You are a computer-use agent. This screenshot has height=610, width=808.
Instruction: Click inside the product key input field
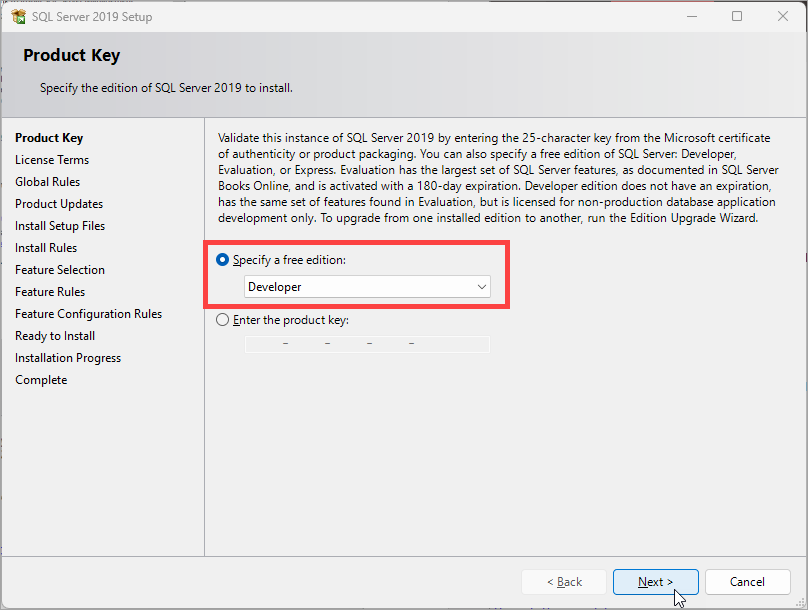pos(367,344)
